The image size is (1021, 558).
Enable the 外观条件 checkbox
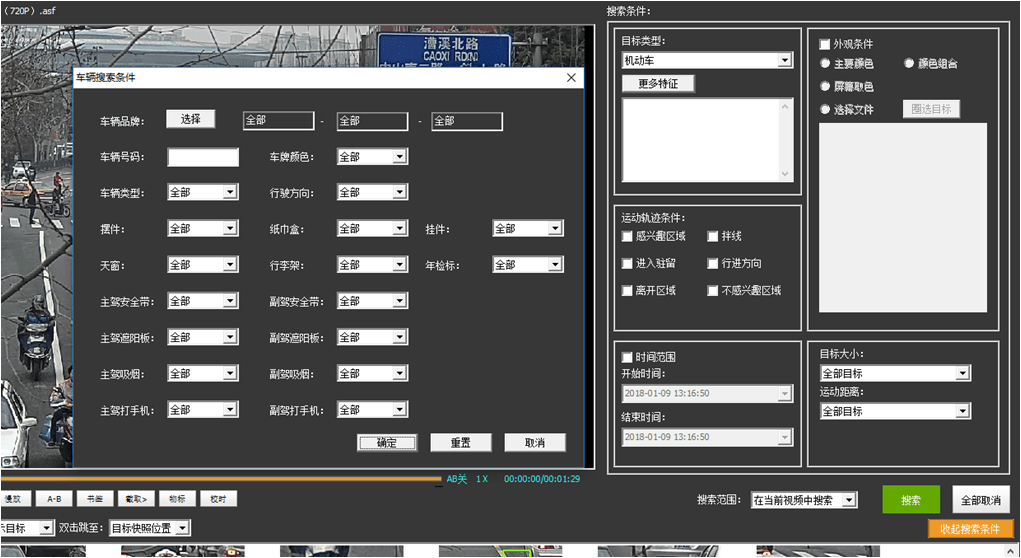coord(824,44)
